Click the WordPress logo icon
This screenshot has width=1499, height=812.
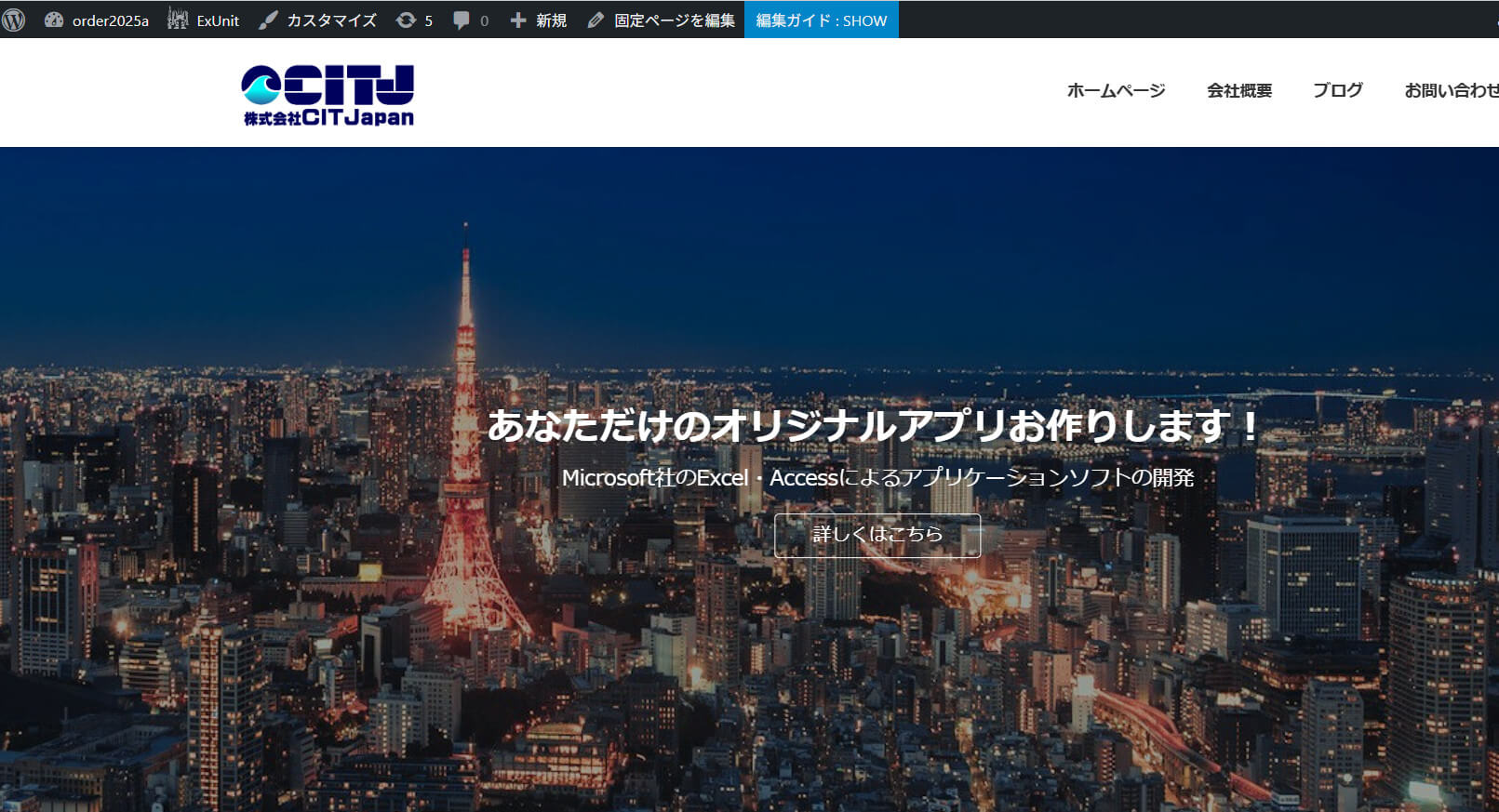(13, 20)
